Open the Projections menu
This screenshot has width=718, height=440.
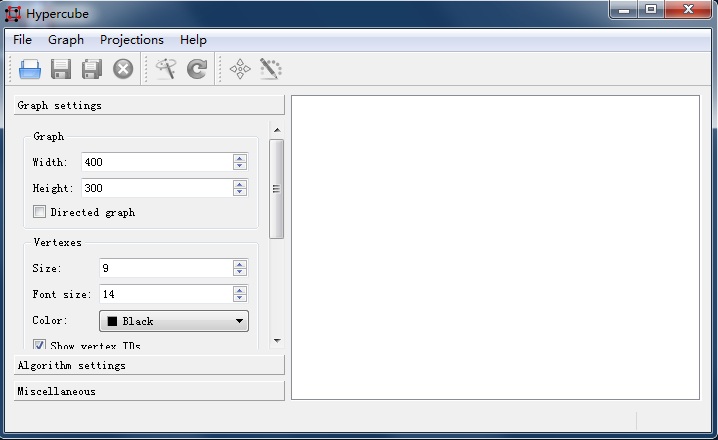(132, 40)
